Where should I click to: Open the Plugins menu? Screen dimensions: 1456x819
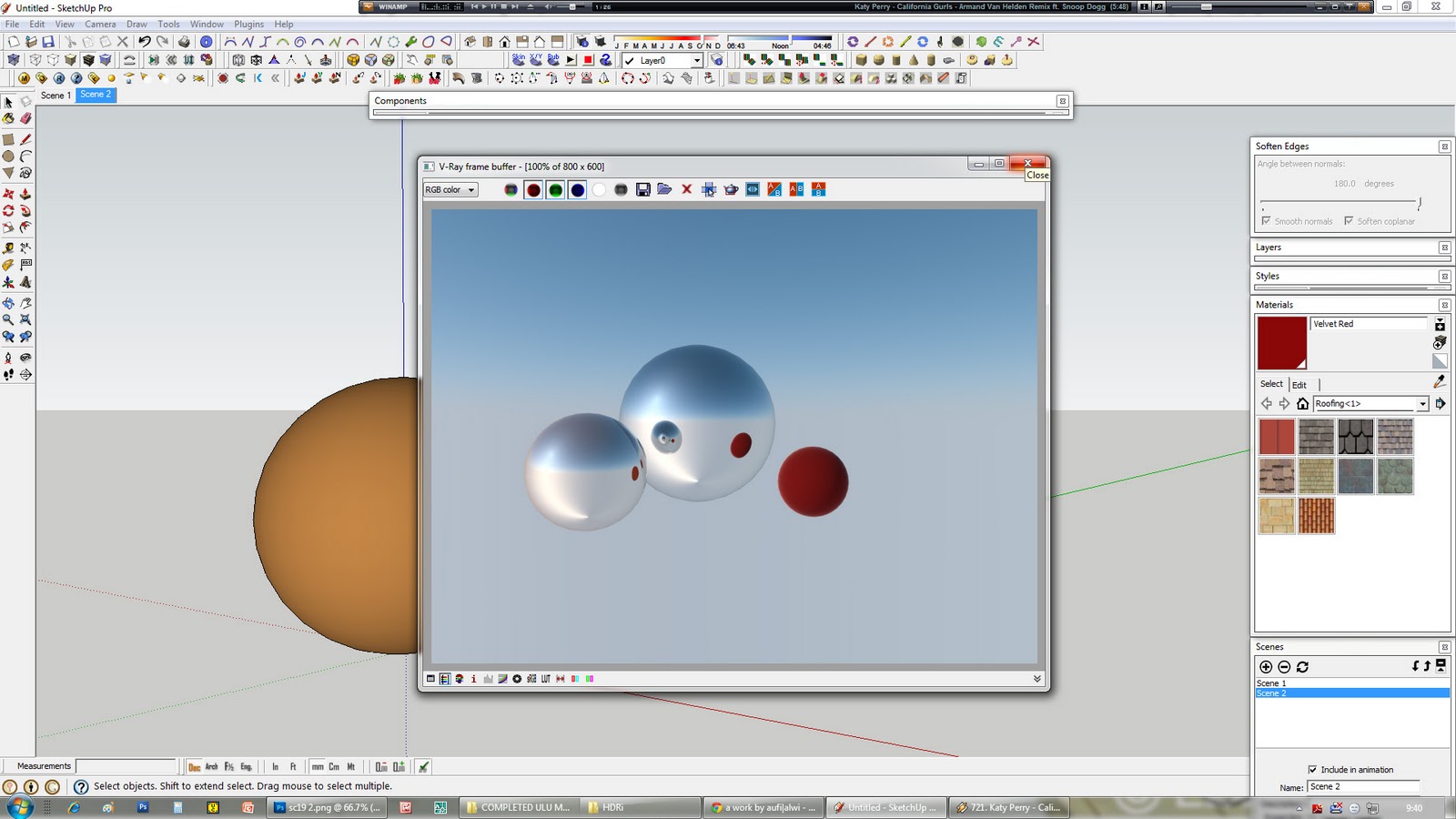(248, 24)
